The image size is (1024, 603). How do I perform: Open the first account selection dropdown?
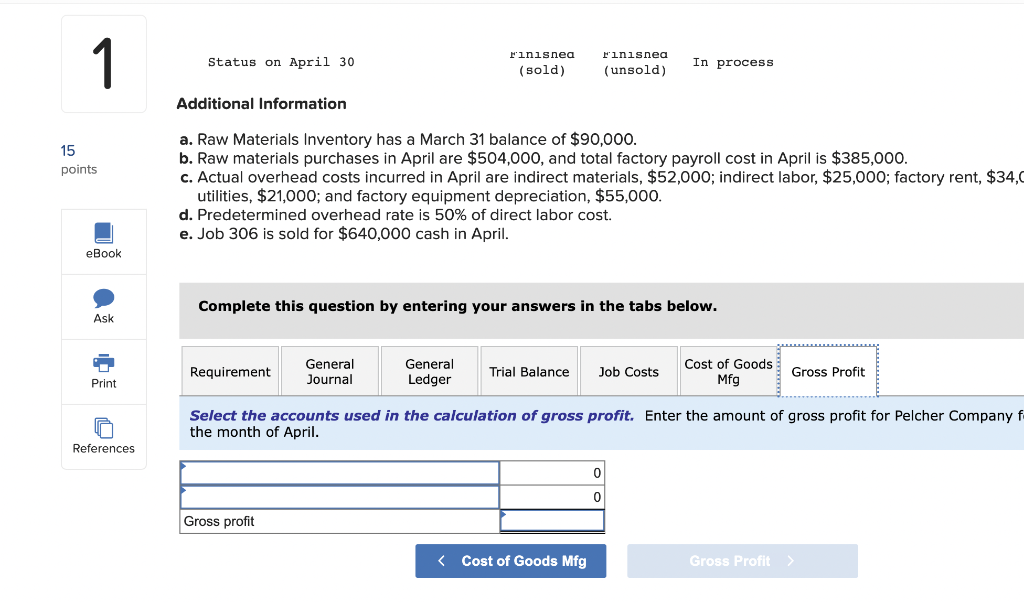click(340, 472)
